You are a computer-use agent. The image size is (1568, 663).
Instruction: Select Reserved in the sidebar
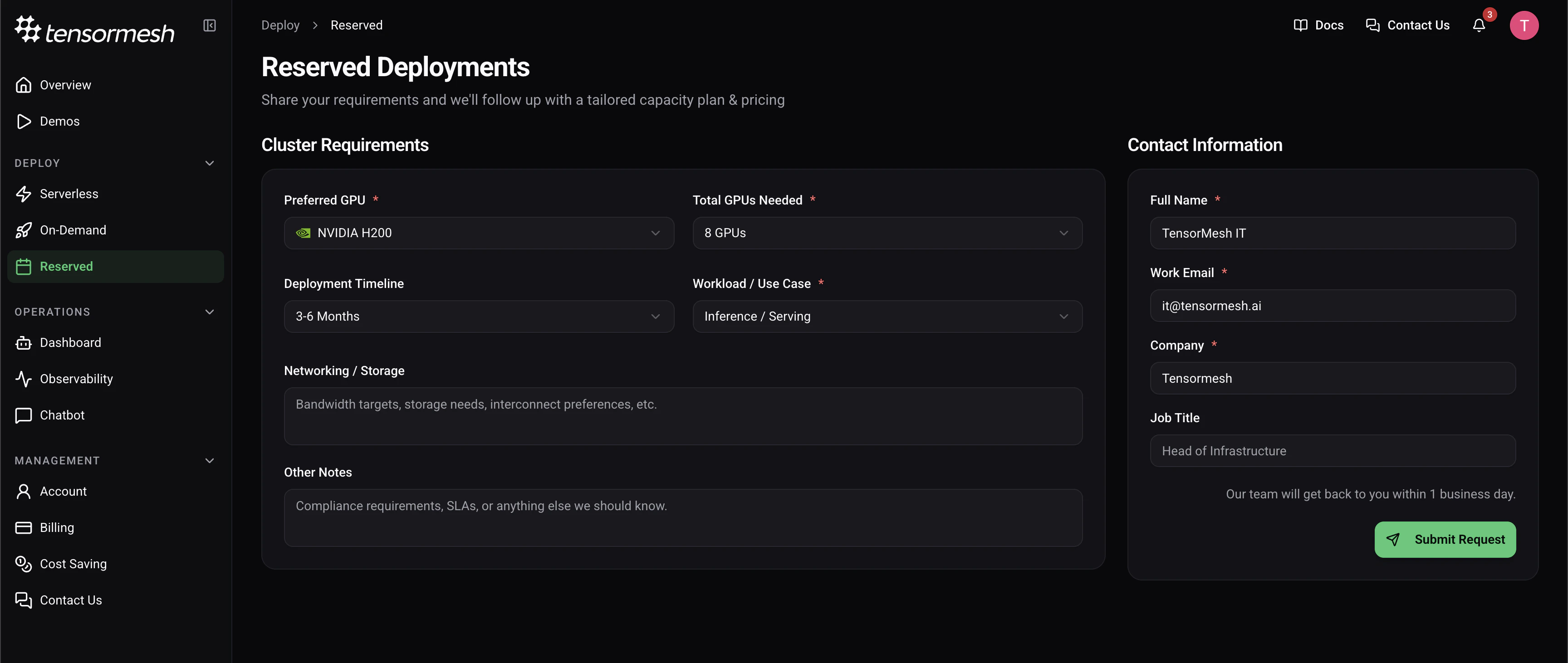tap(116, 266)
